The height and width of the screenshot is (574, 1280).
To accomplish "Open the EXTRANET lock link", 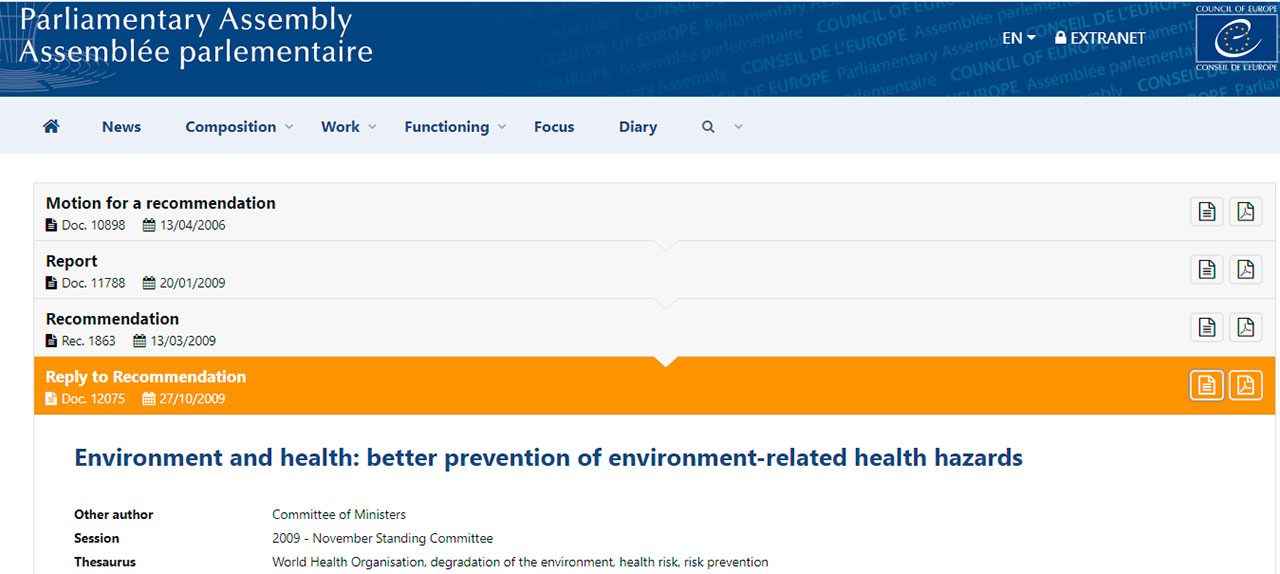I will 1100,38.
